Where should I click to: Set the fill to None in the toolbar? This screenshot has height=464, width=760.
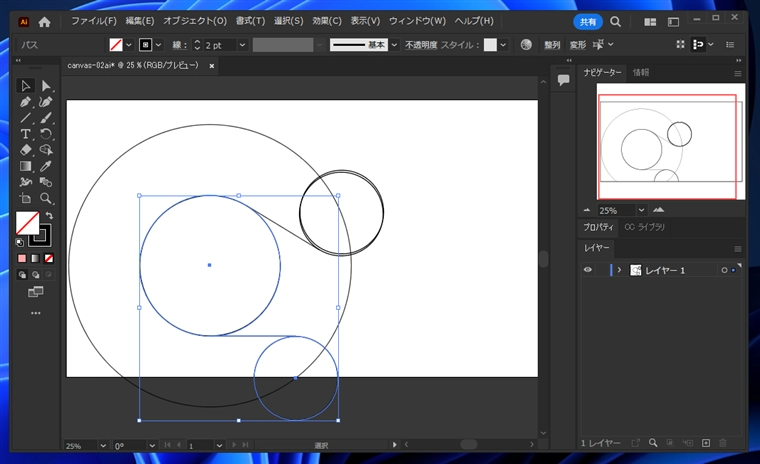(x=49, y=258)
